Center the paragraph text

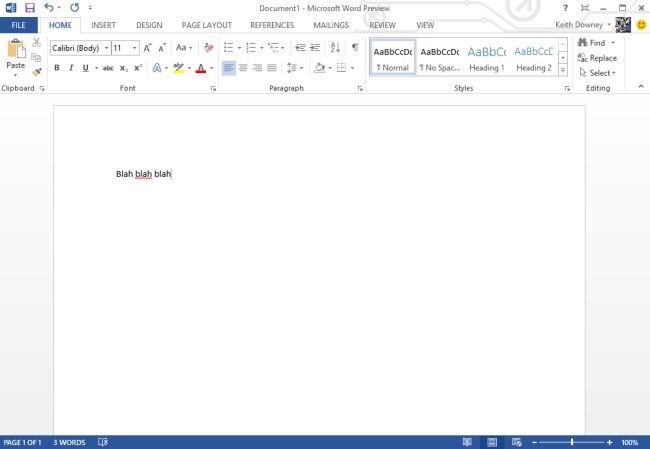[243, 68]
